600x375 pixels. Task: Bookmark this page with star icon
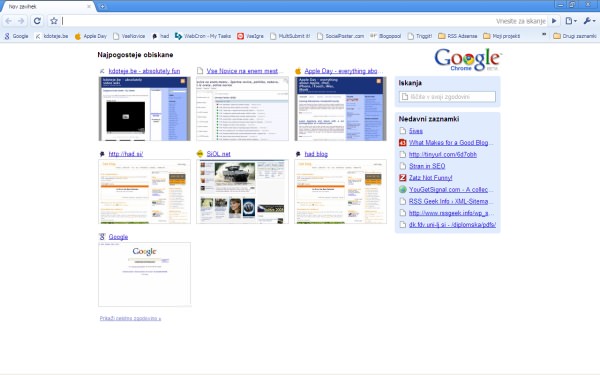(x=54, y=21)
